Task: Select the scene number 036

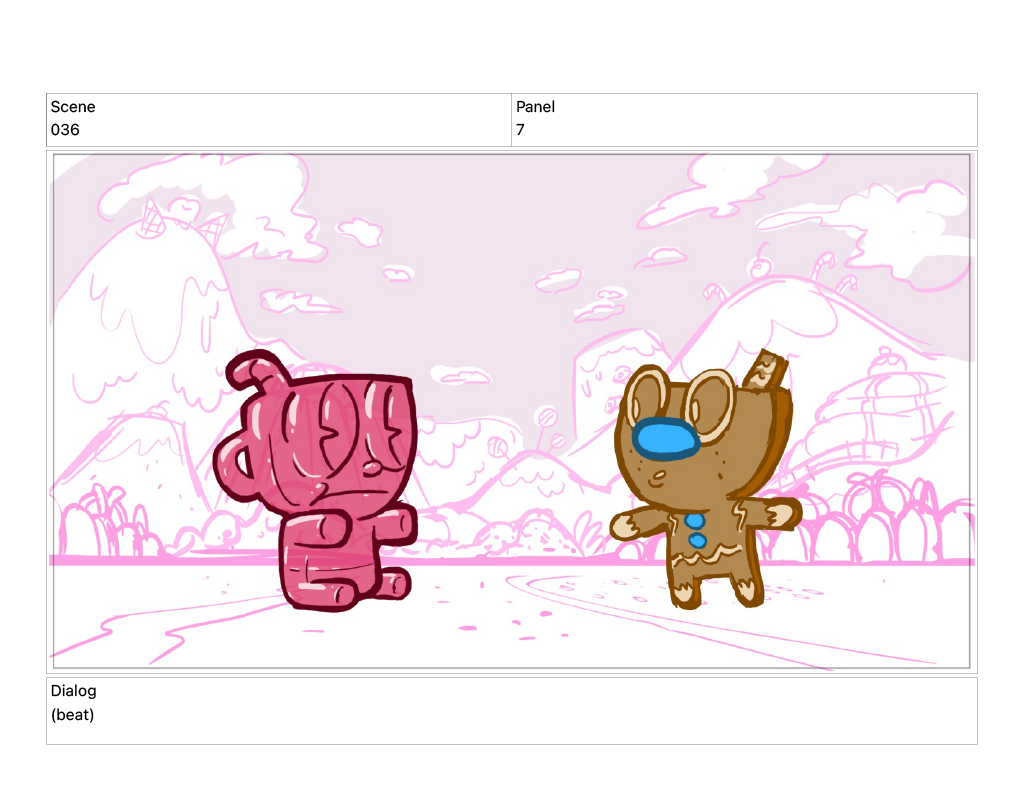Action: 65,130
